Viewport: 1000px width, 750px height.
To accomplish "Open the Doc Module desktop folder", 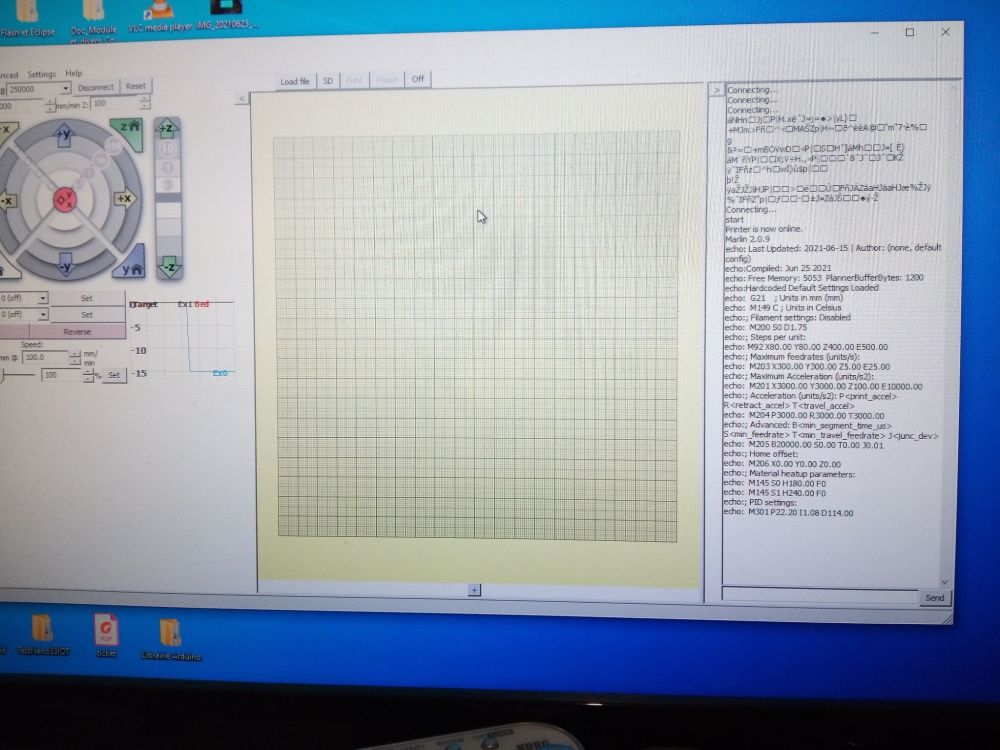I will tap(94, 22).
